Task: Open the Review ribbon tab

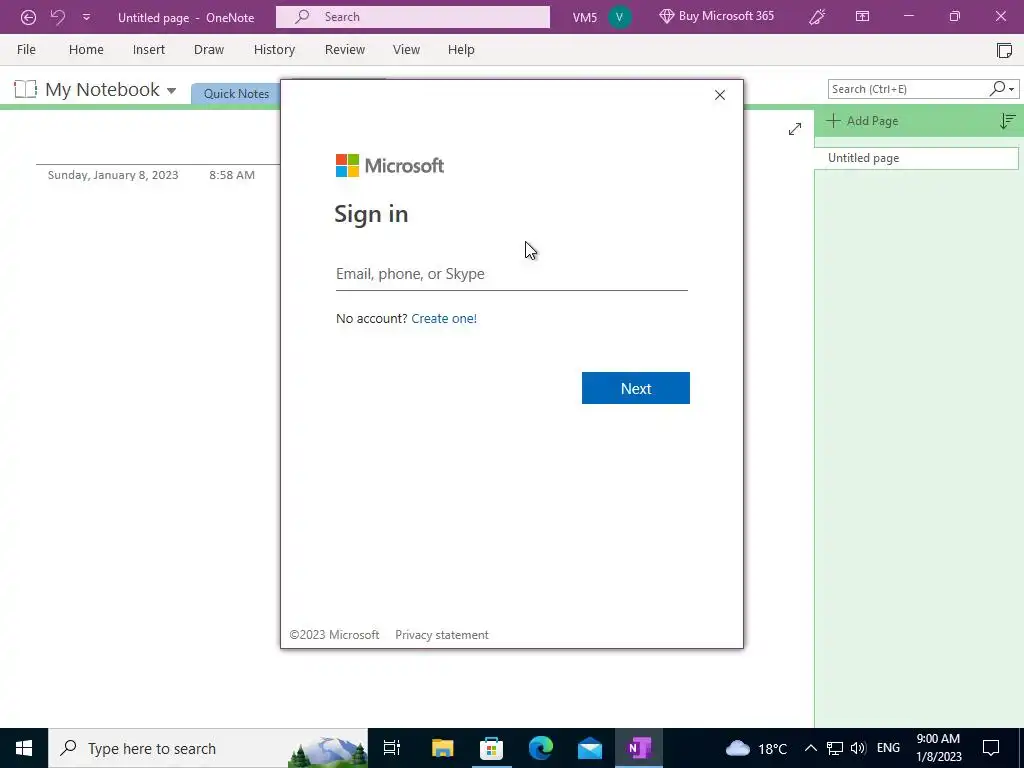Action: pos(345,50)
